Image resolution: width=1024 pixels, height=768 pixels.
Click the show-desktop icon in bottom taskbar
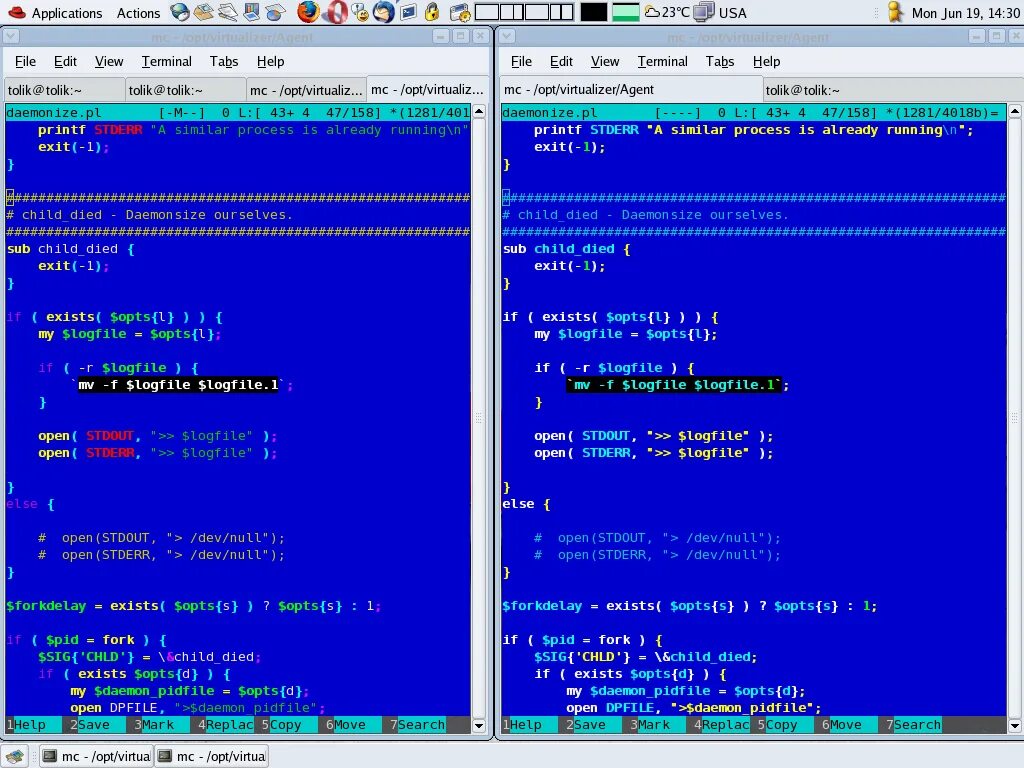tap(15, 756)
